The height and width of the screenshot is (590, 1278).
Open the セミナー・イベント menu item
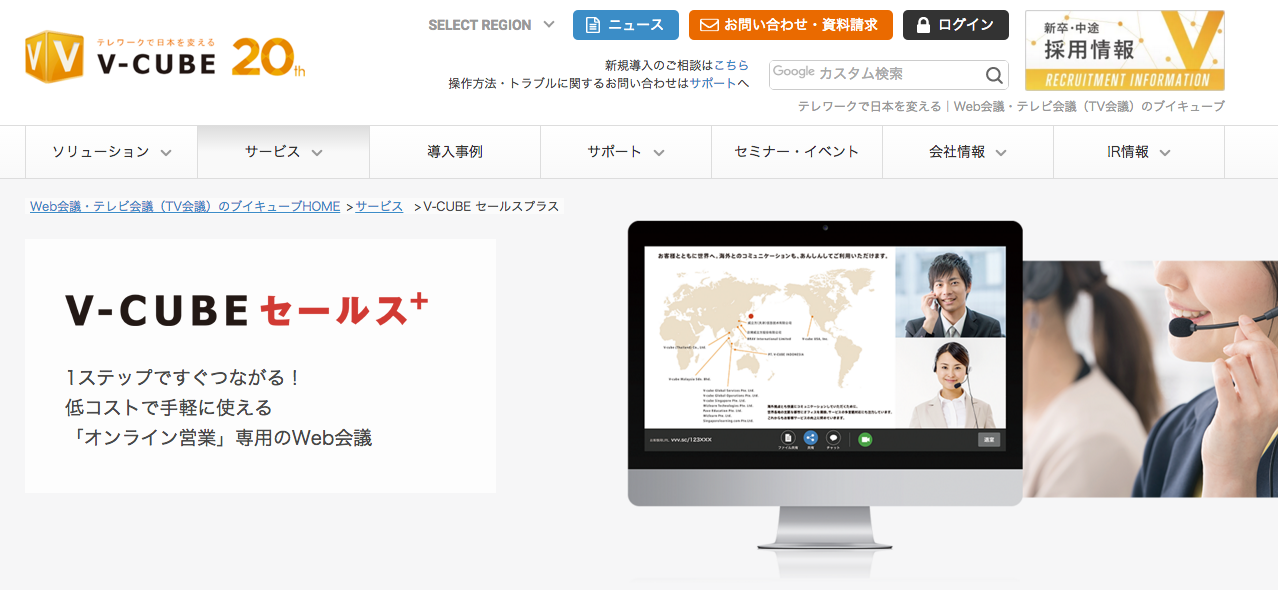[x=797, y=152]
